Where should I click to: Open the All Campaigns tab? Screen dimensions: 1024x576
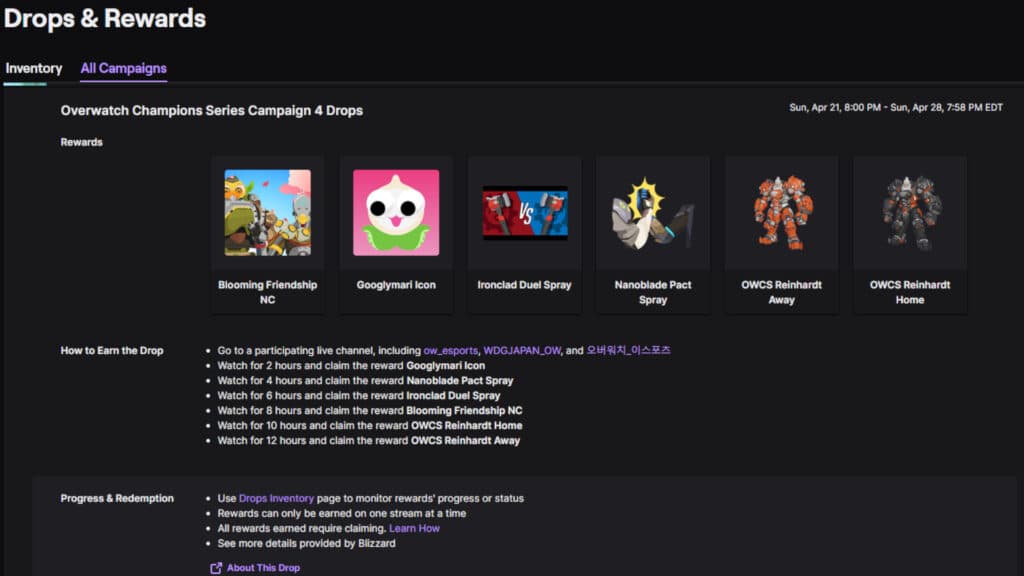123,69
